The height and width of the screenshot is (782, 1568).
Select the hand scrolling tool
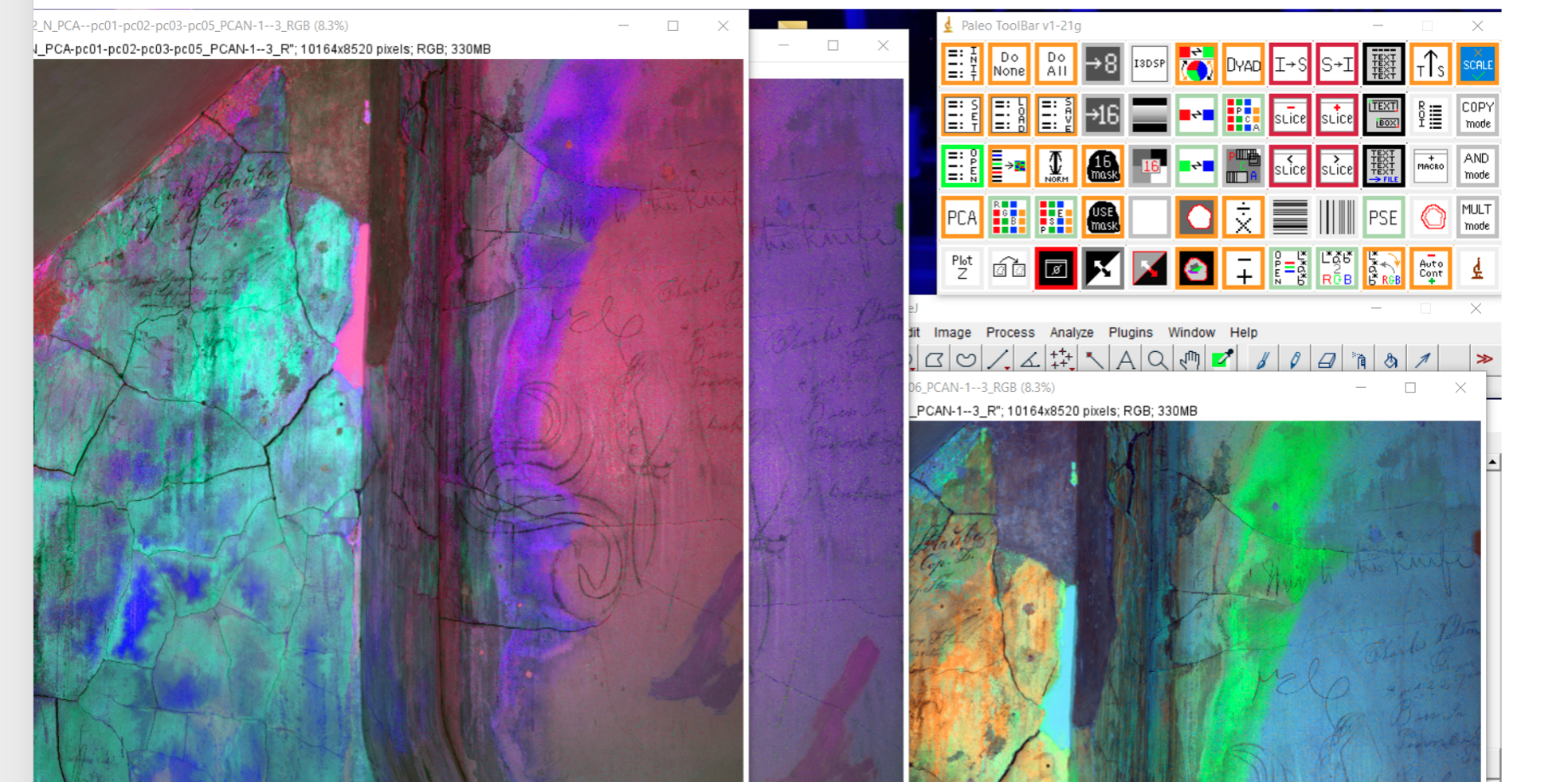click(1190, 360)
